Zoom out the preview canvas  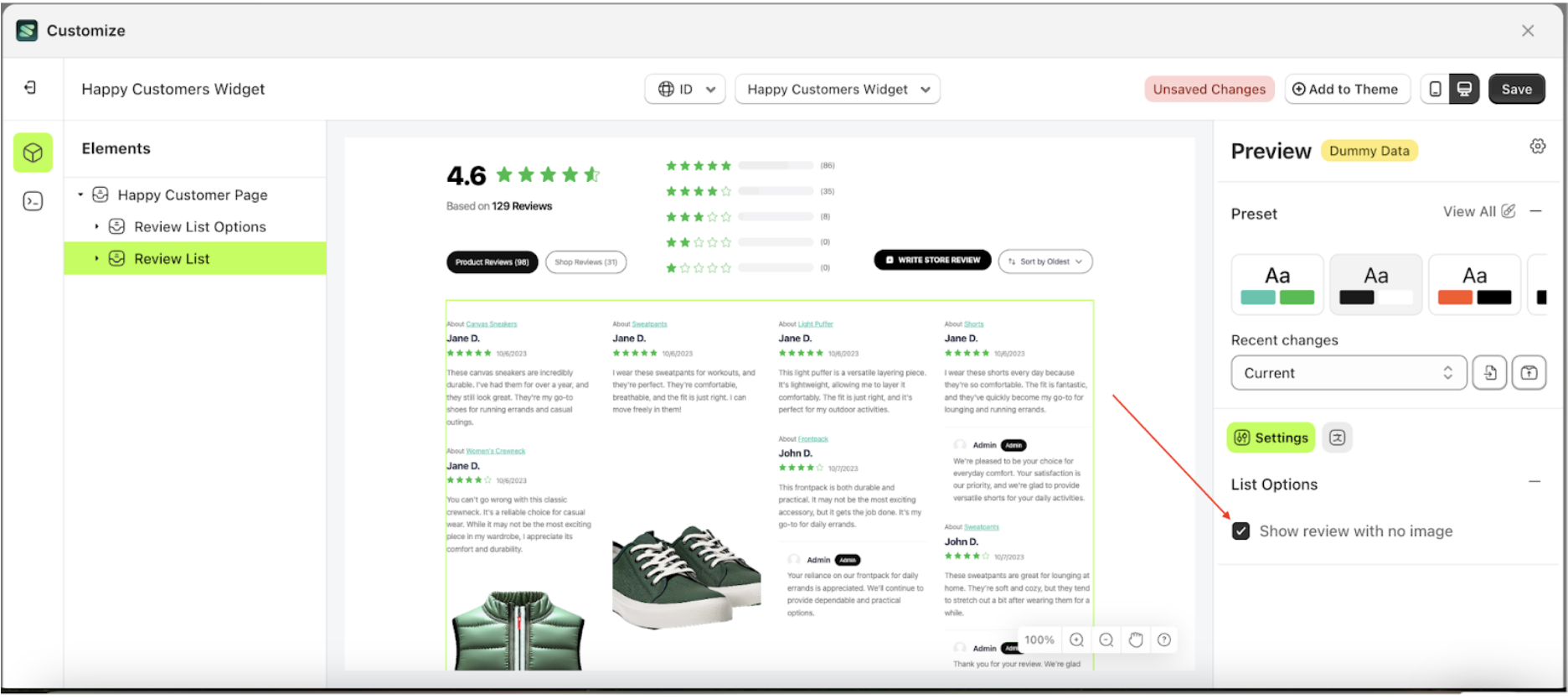pos(1106,640)
